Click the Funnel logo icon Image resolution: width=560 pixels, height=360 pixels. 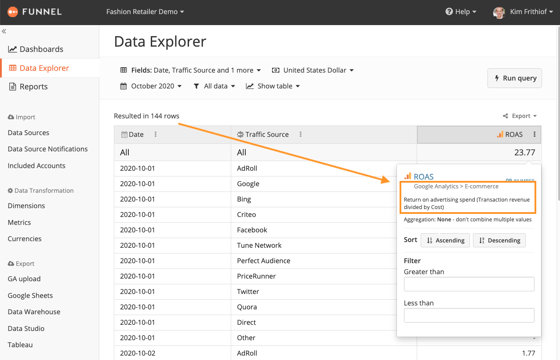12,12
